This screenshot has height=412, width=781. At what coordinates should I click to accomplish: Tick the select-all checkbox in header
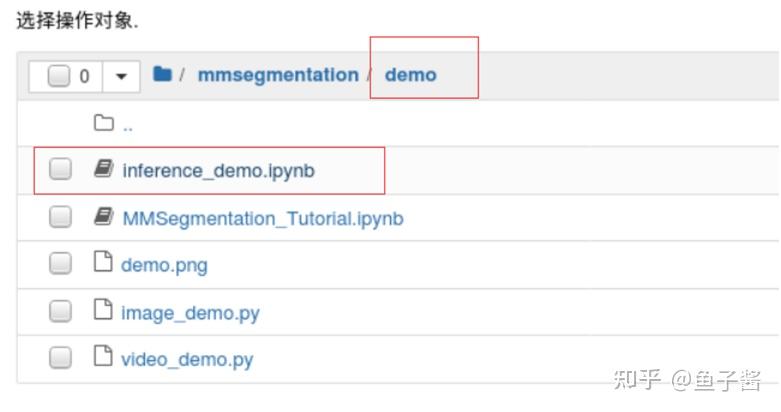tap(59, 75)
